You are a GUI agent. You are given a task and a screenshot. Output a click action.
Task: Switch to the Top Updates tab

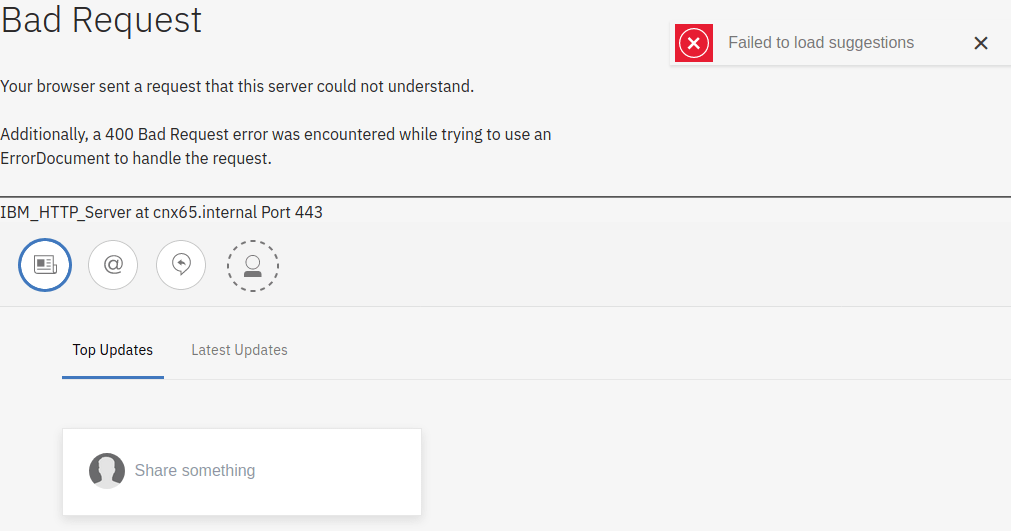(x=113, y=350)
